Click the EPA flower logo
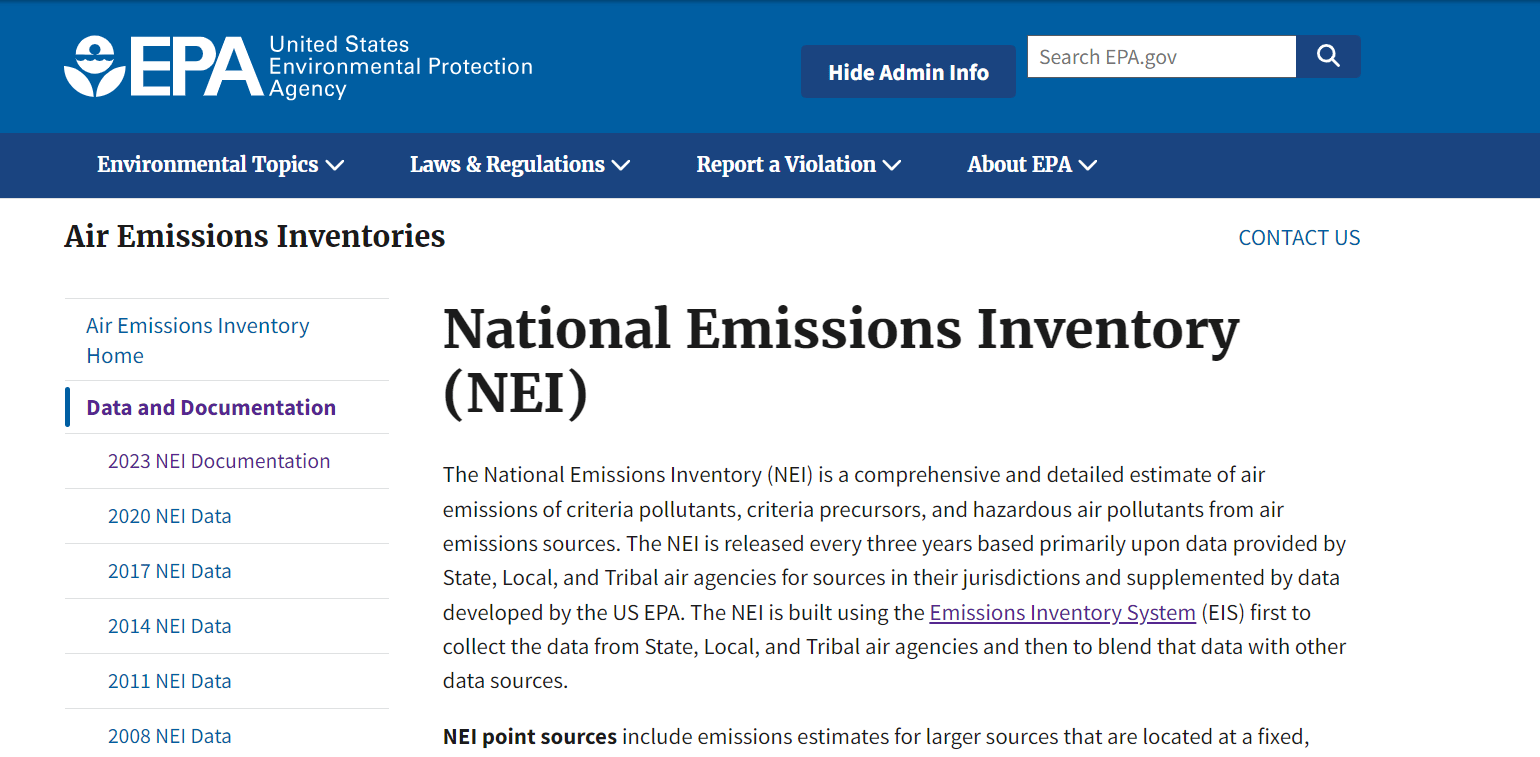The image size is (1540, 757). coord(95,66)
